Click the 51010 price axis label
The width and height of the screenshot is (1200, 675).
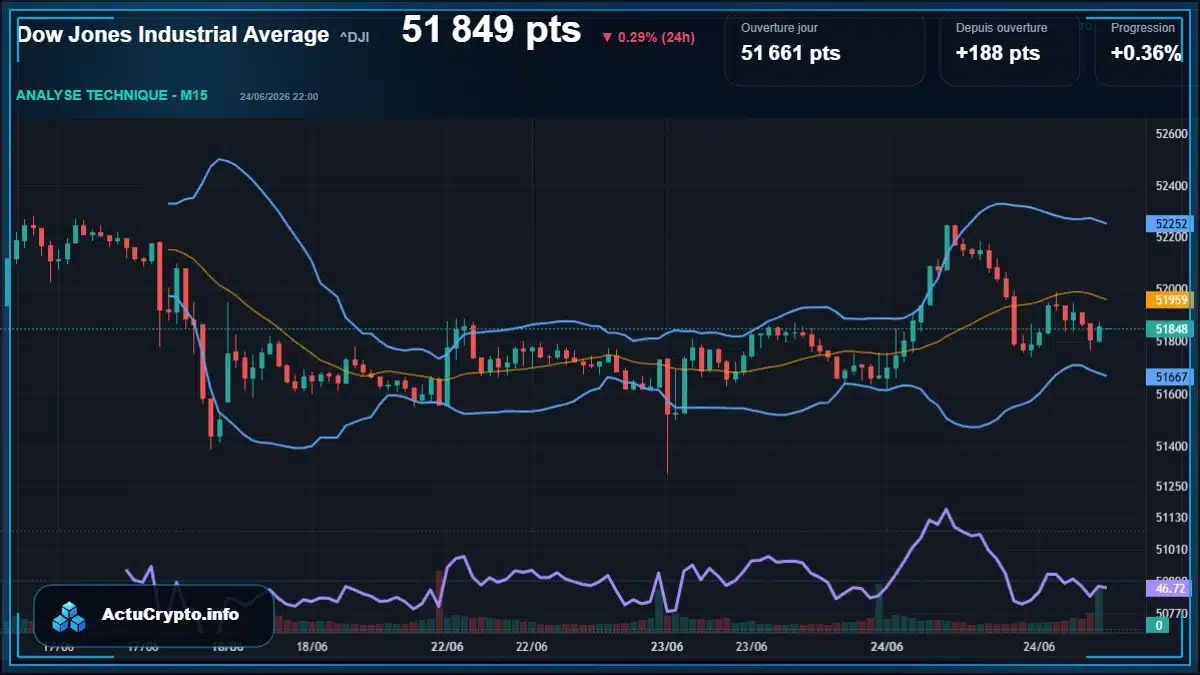click(1170, 549)
